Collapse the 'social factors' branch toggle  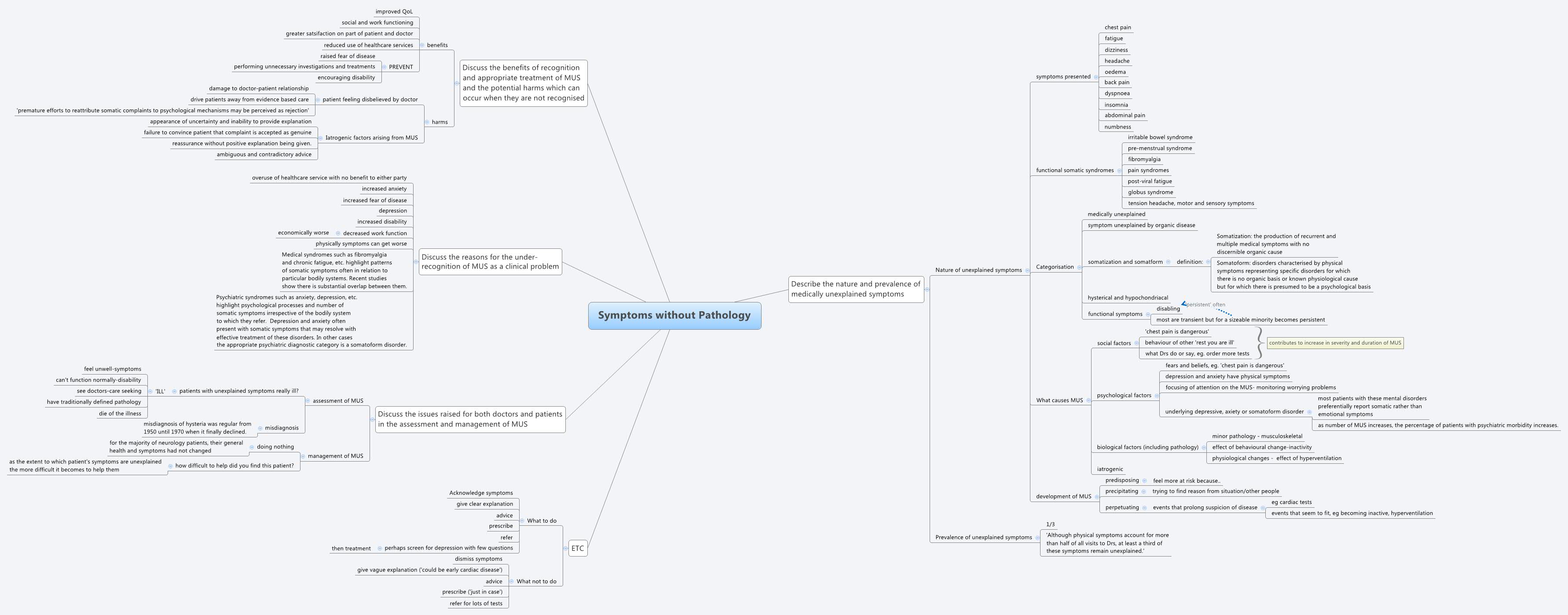[x=1136, y=343]
